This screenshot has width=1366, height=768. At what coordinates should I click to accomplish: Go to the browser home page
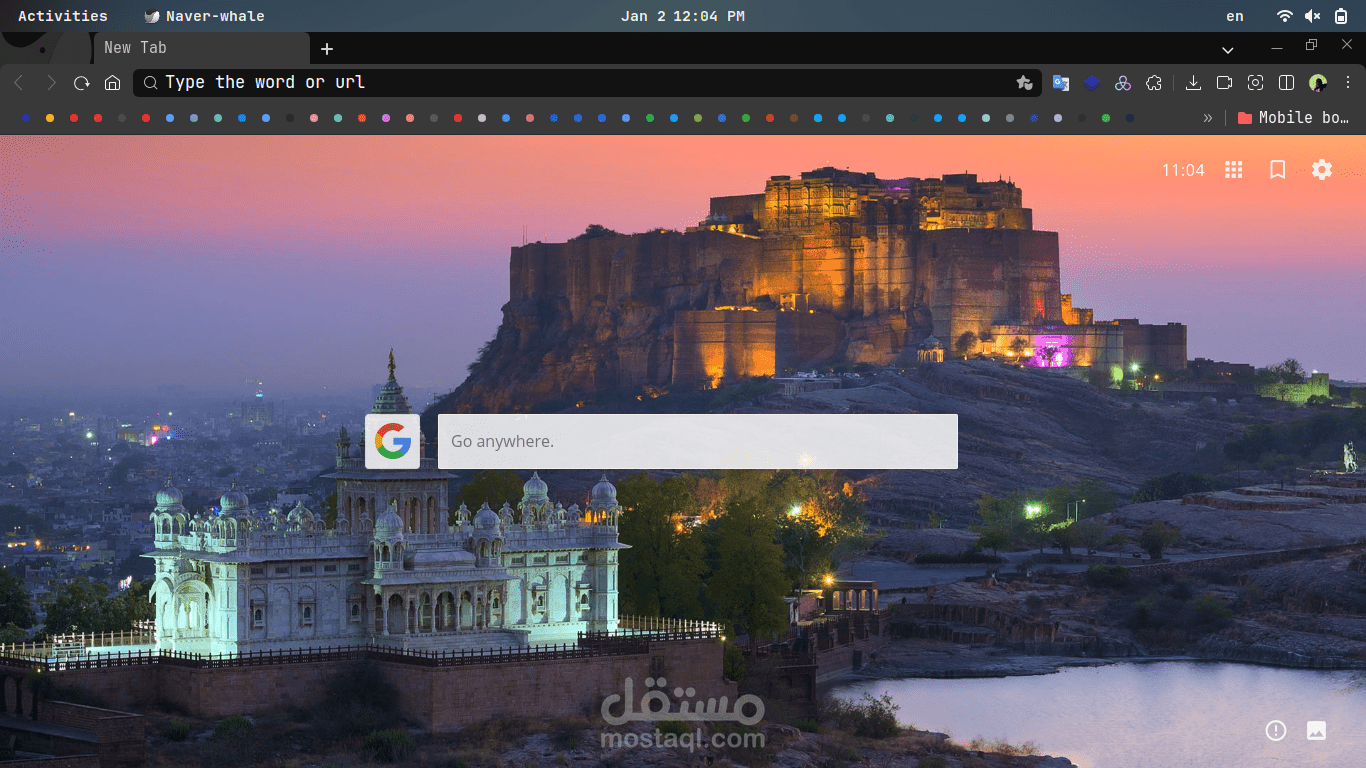113,82
